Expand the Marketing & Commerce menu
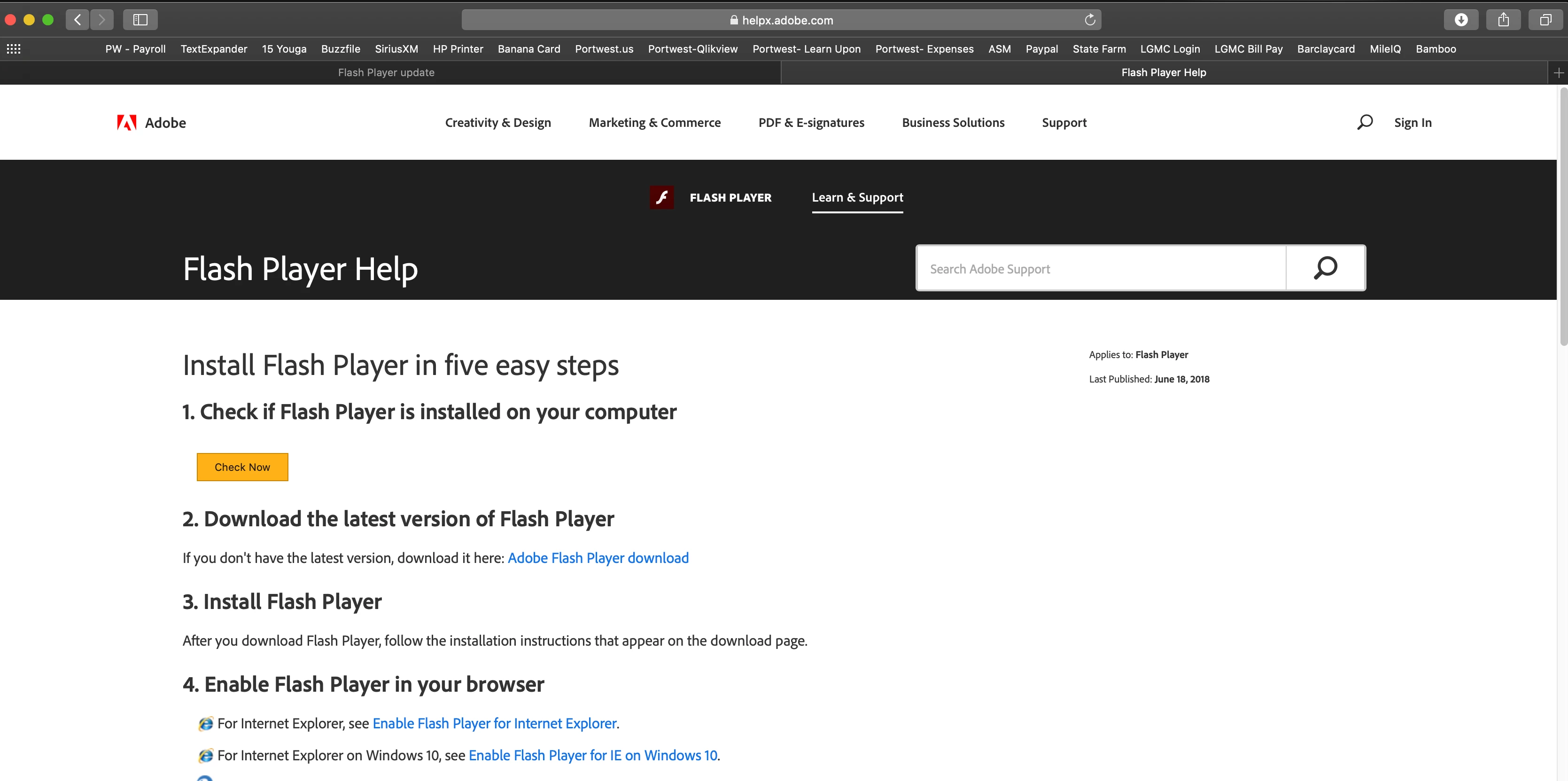Image resolution: width=1568 pixels, height=781 pixels. [x=654, y=123]
